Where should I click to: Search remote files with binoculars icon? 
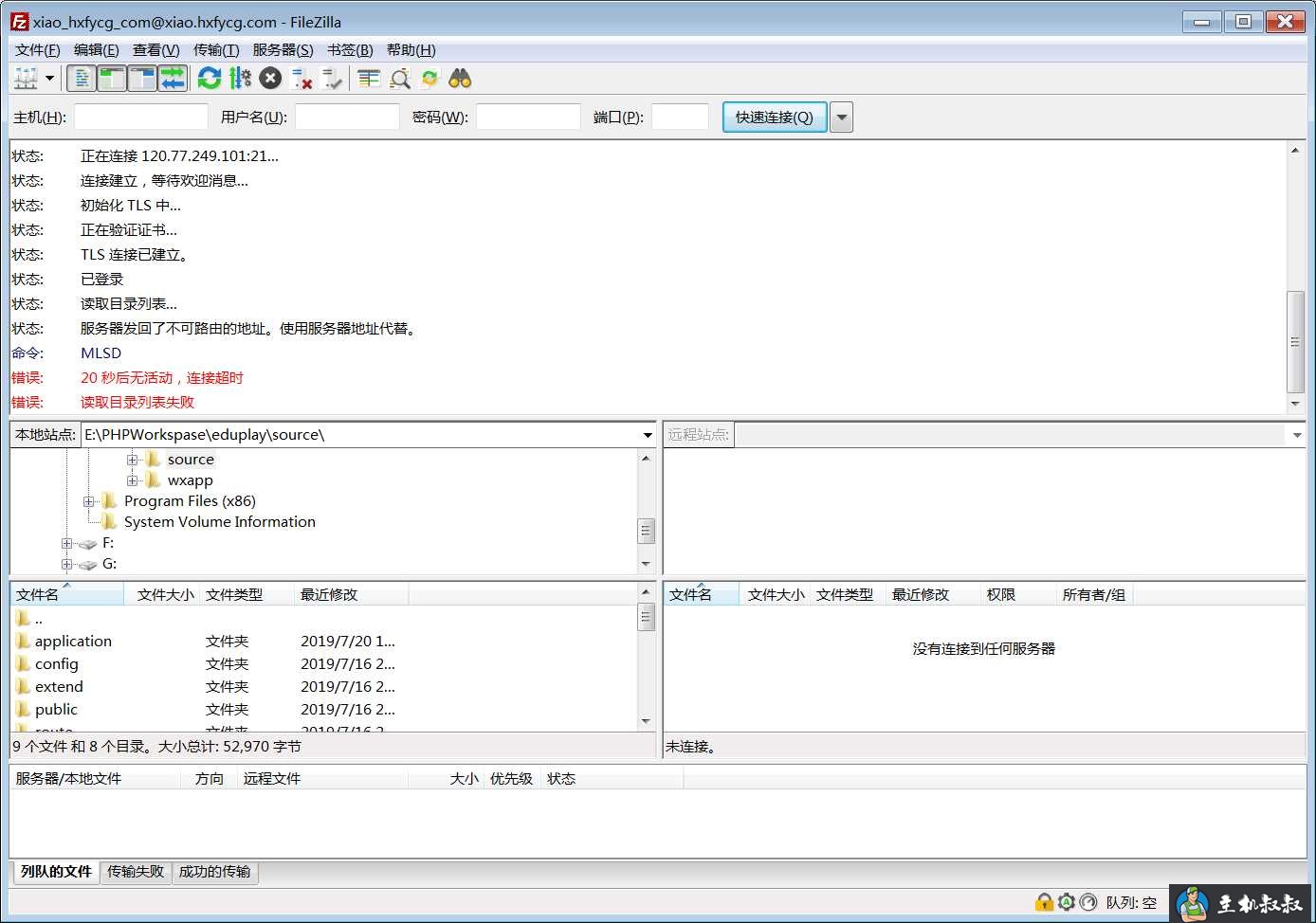click(461, 79)
